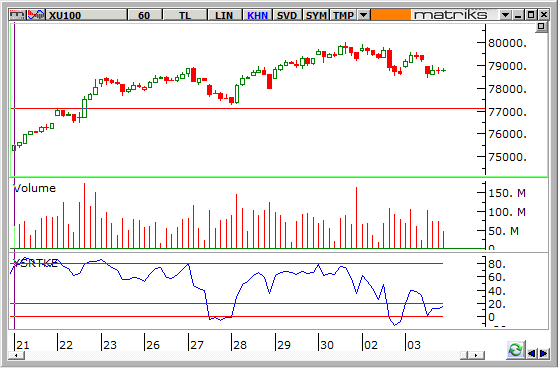Select the XU100 symbol field
This screenshot has height=368, width=558.
click(86, 15)
